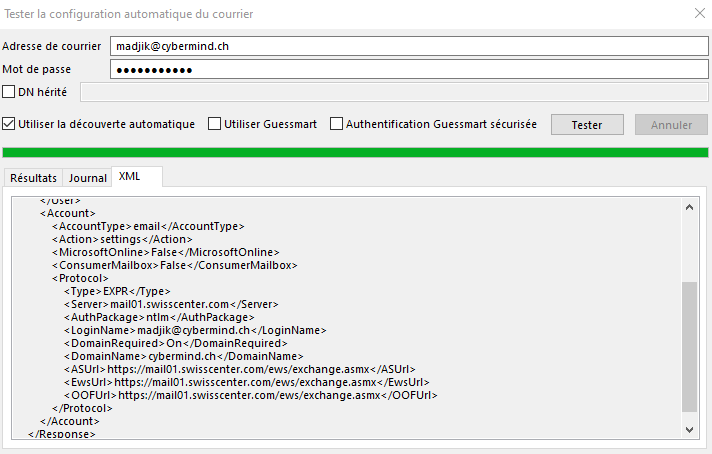Click the scrollbar down arrow in XML pane
This screenshot has height=454, width=712.
coord(689,428)
